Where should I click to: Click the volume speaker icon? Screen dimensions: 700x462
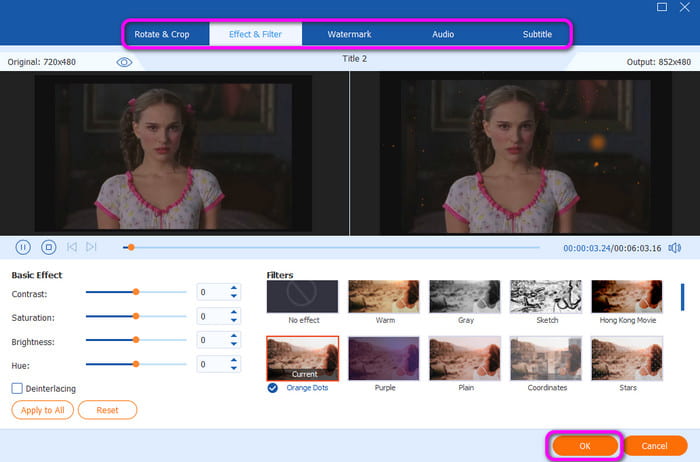[x=675, y=248]
